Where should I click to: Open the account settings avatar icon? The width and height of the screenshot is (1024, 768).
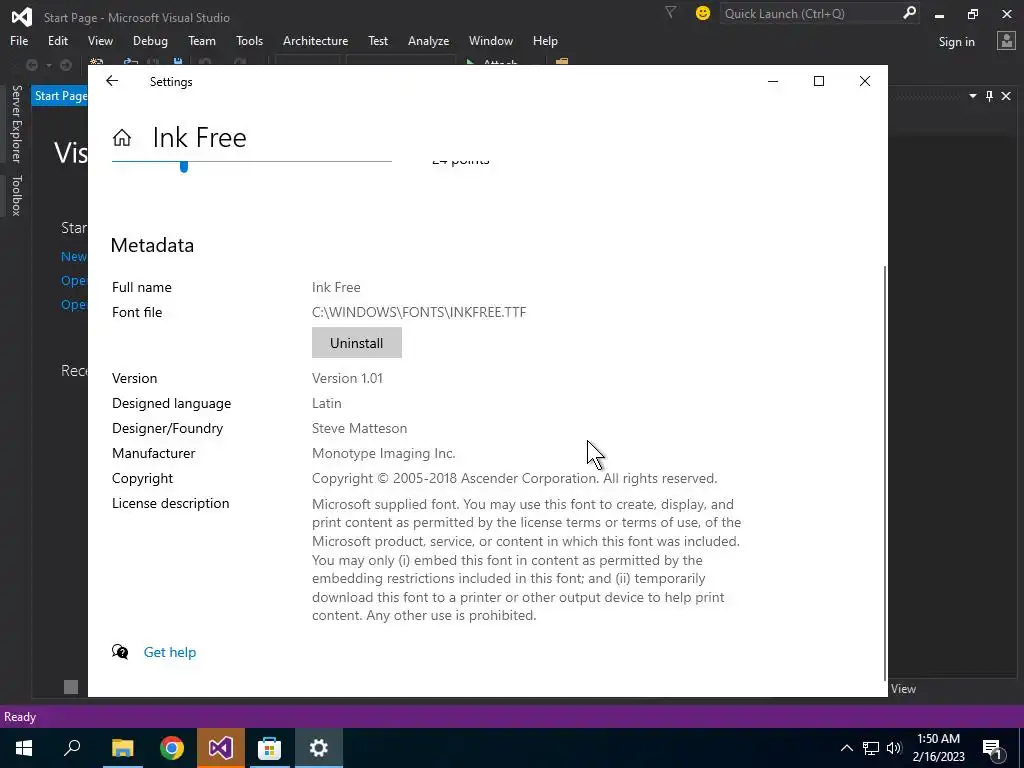click(x=1006, y=41)
